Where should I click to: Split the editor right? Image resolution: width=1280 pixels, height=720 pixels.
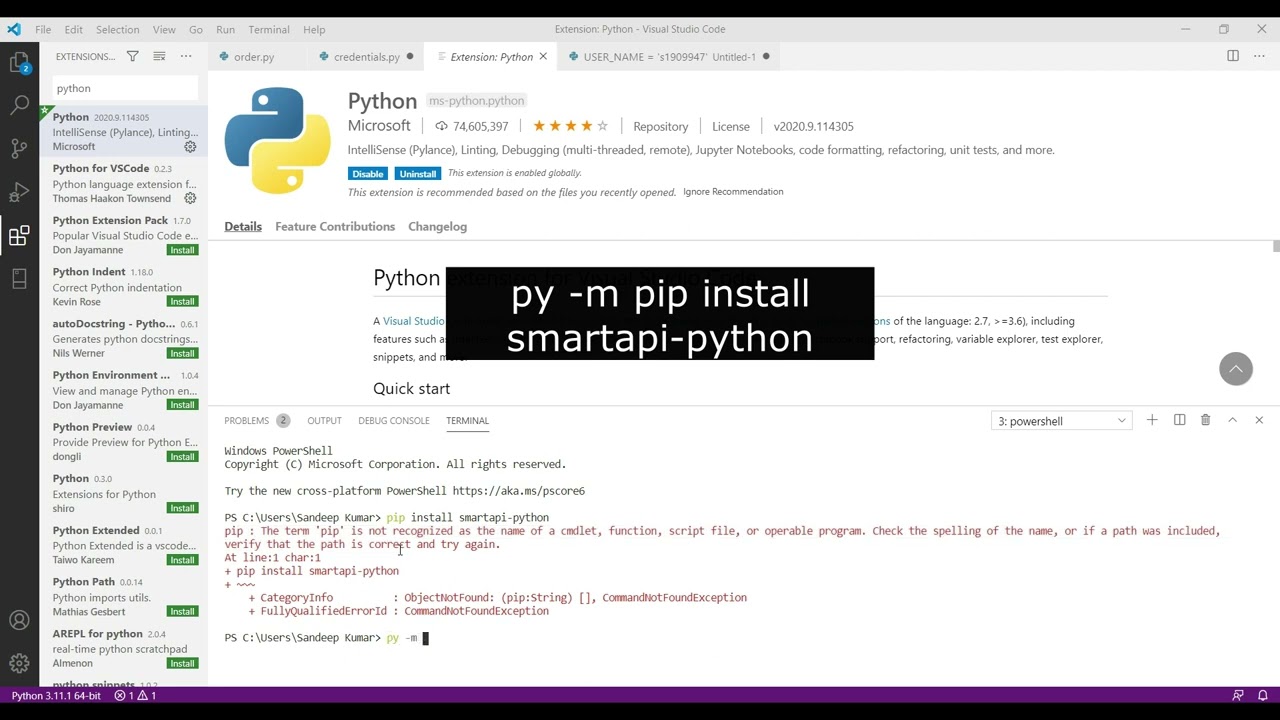tap(1233, 57)
